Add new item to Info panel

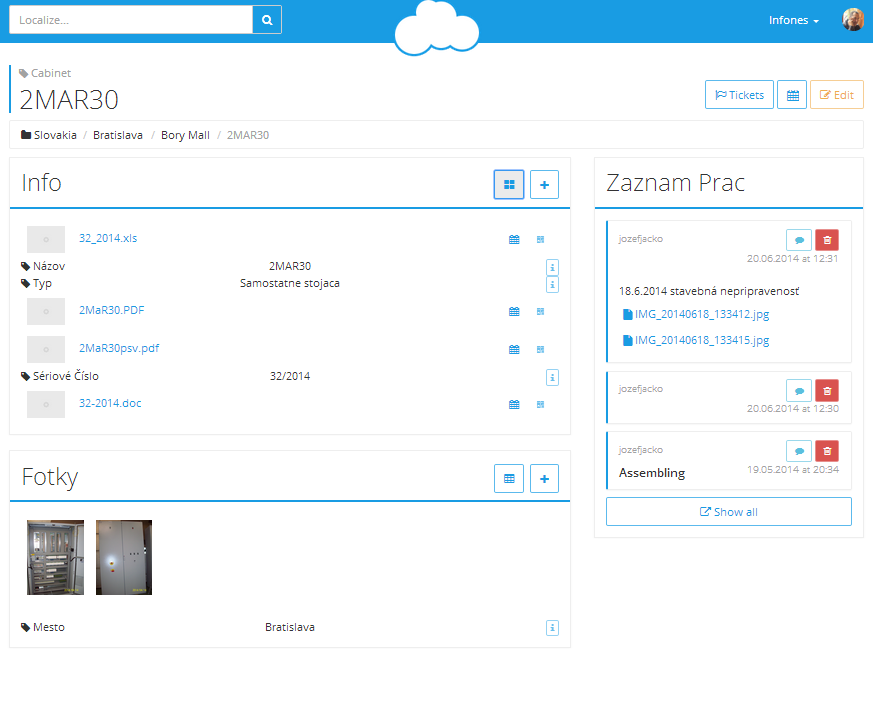click(544, 185)
